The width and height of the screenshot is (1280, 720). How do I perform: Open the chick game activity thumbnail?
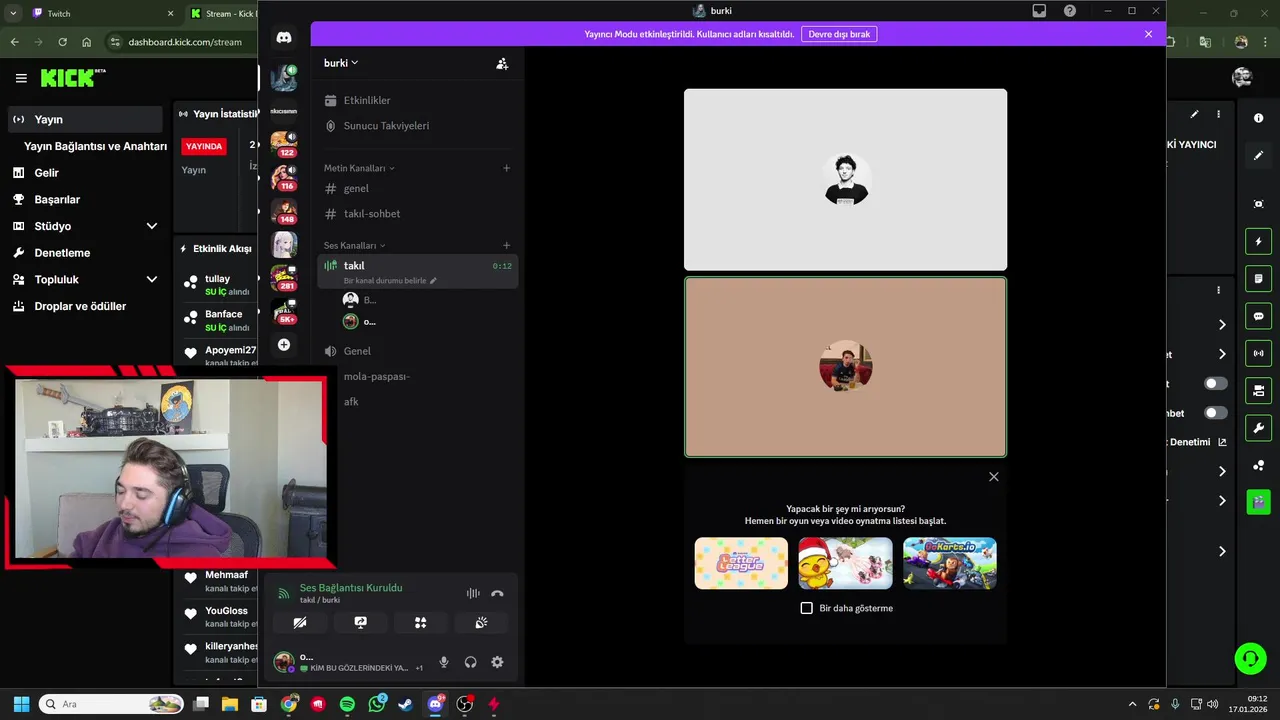[845, 563]
